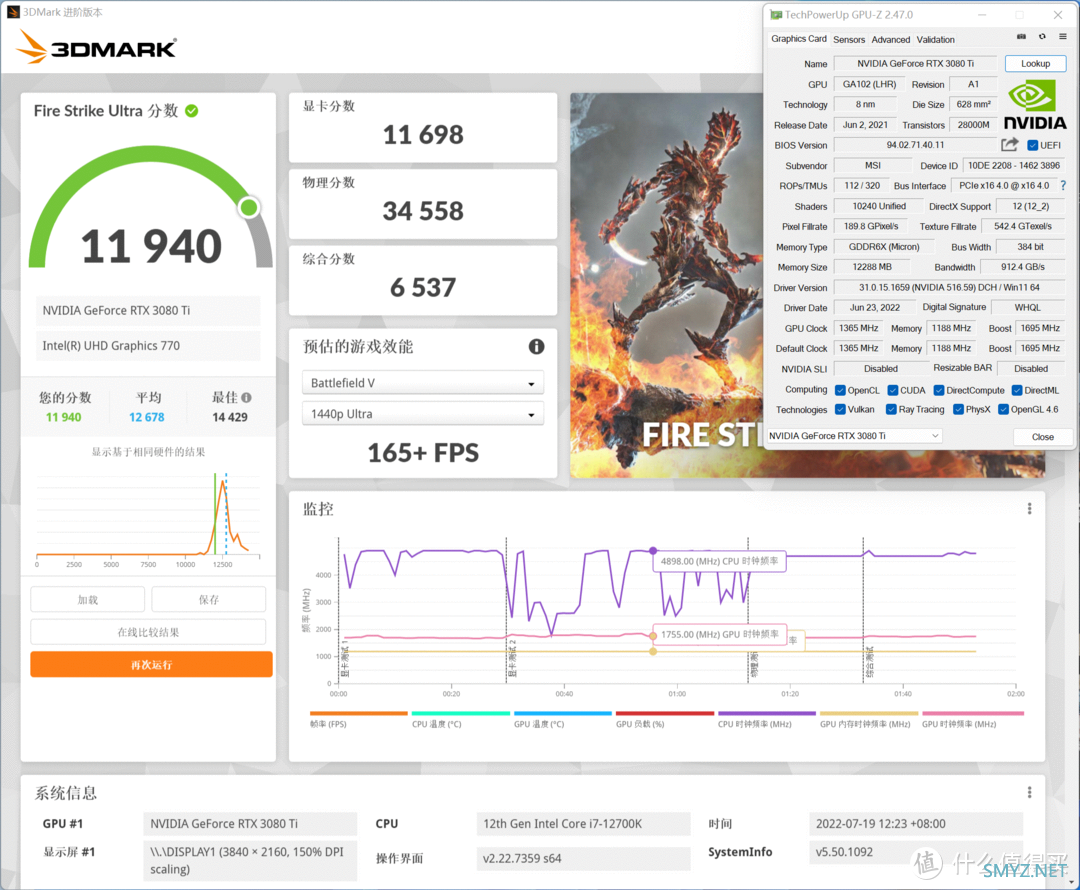This screenshot has height=890, width=1080.
Task: Click the purple CPU 时钟频率 legend swatch
Action: pyautogui.click(x=767, y=714)
